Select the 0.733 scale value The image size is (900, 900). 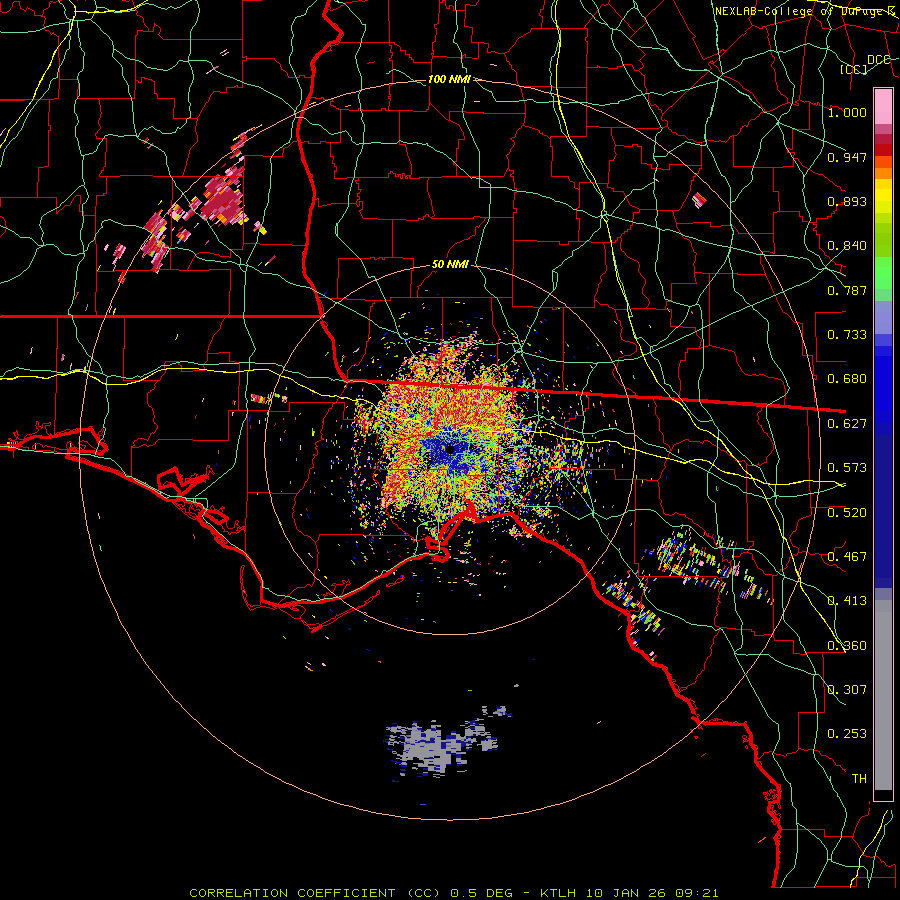(x=847, y=335)
